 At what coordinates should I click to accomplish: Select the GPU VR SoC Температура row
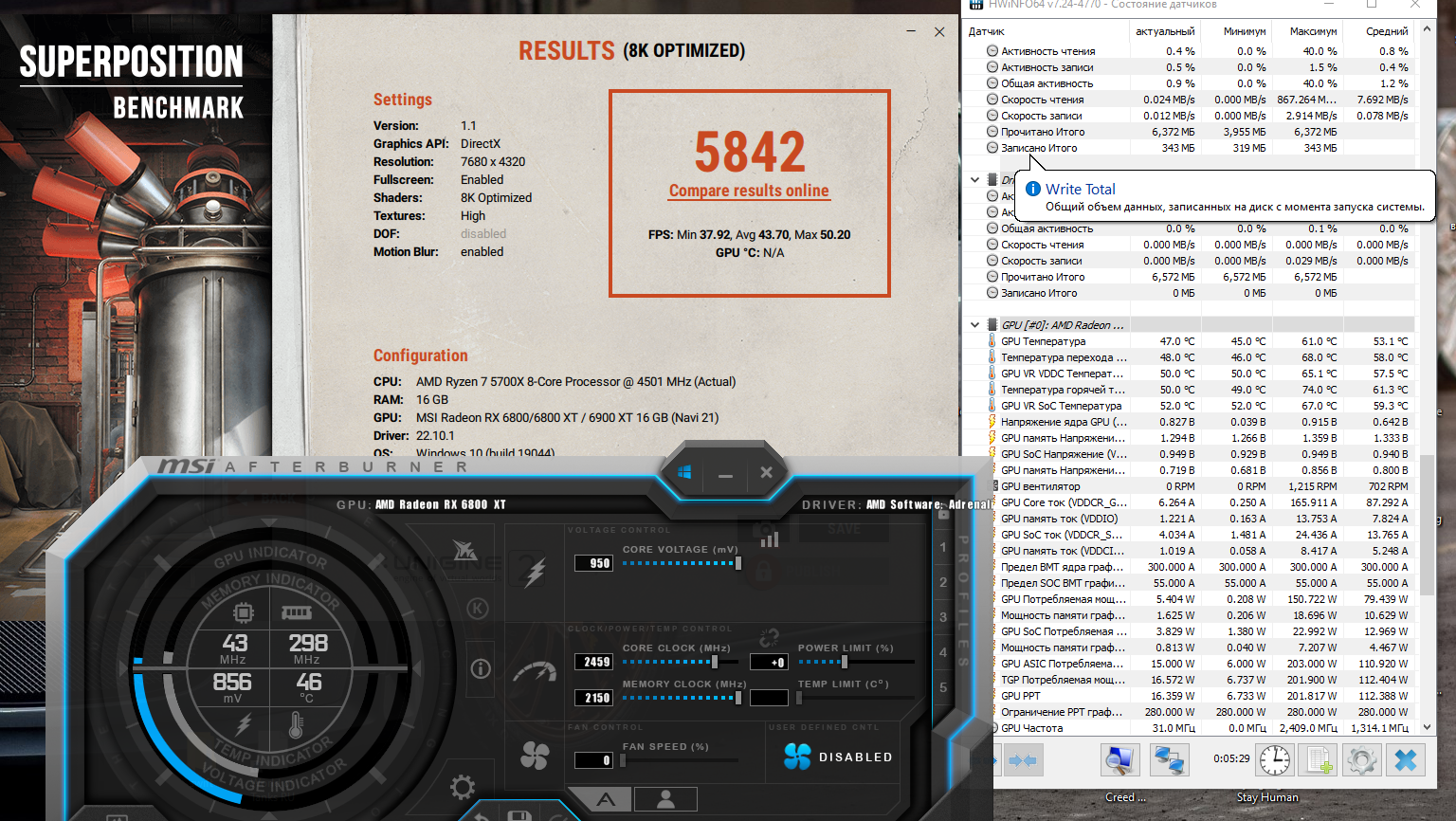click(x=1190, y=406)
